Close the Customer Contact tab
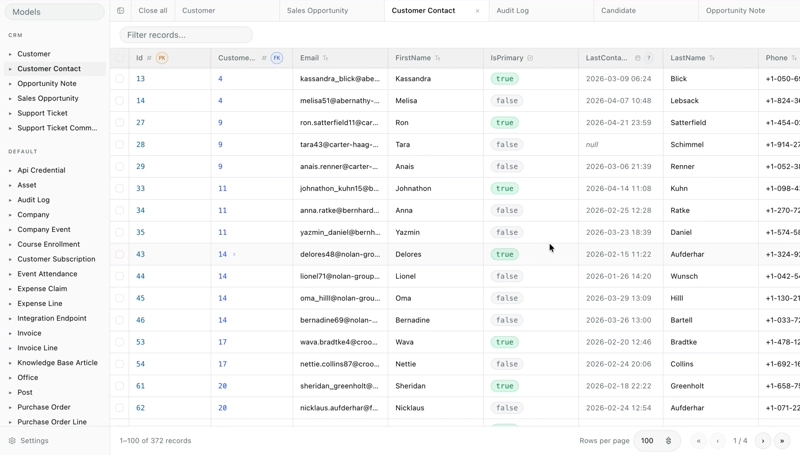 (478, 11)
